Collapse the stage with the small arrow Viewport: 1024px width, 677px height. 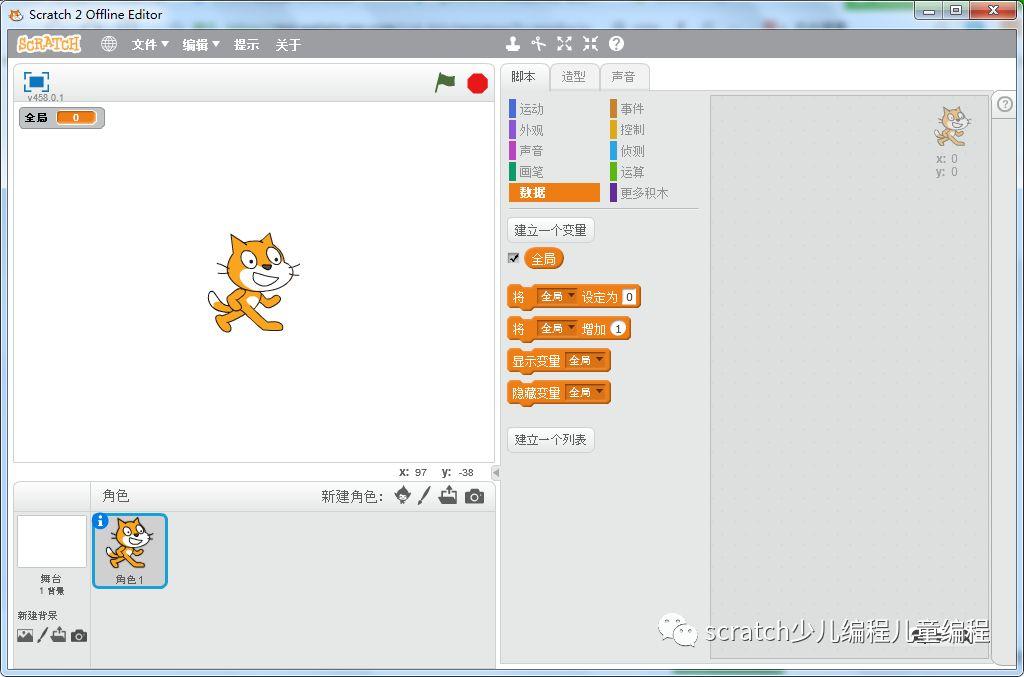coord(496,473)
